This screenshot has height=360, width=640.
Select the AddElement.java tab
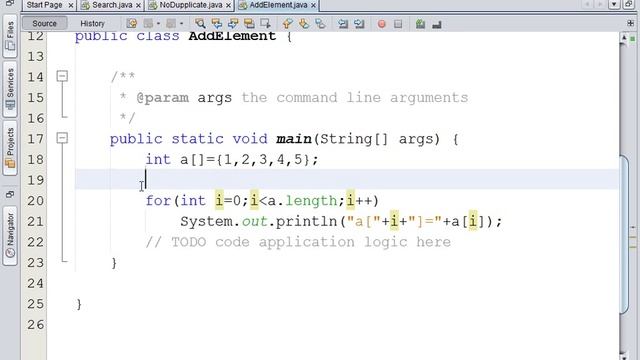click(x=278, y=5)
